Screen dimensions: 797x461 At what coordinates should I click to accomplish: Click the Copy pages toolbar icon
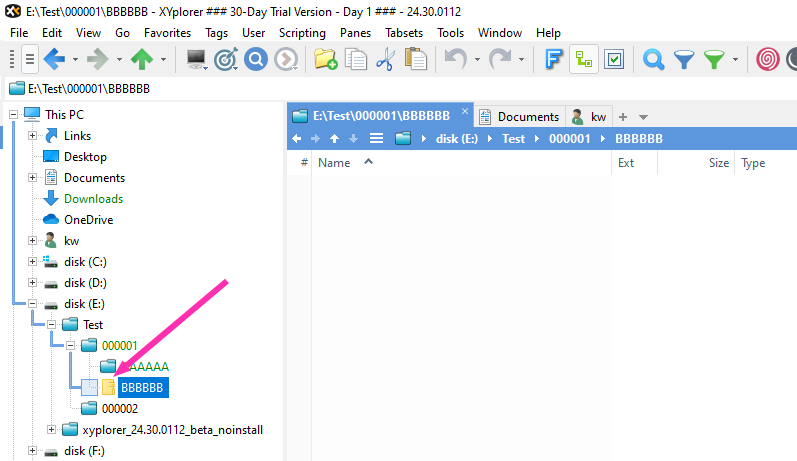(x=356, y=59)
